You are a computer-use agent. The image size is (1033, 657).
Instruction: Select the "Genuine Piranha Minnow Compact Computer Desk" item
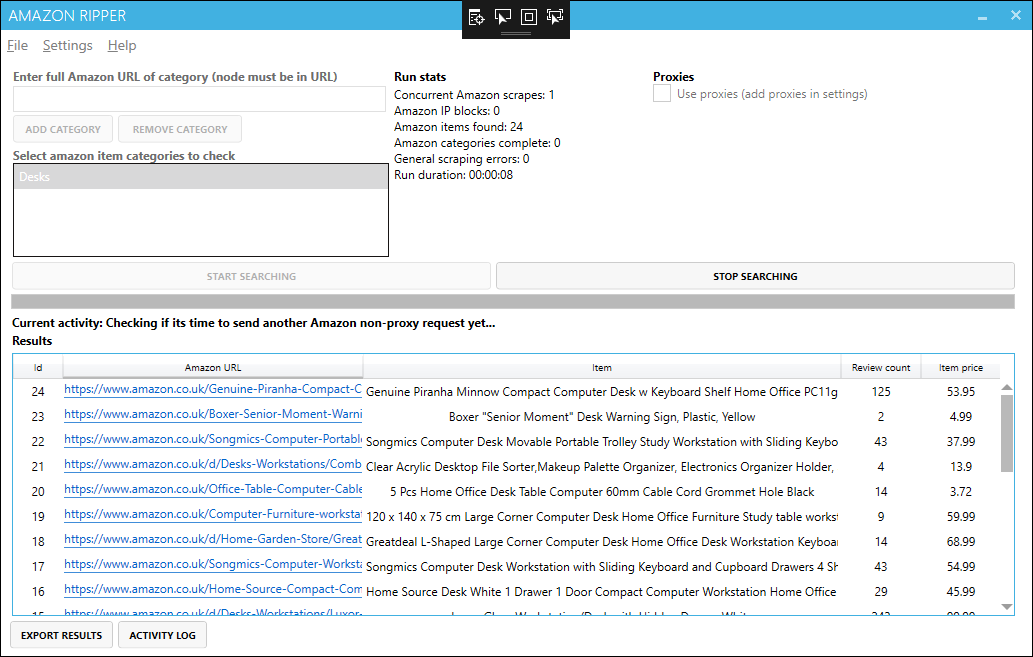coord(601,391)
